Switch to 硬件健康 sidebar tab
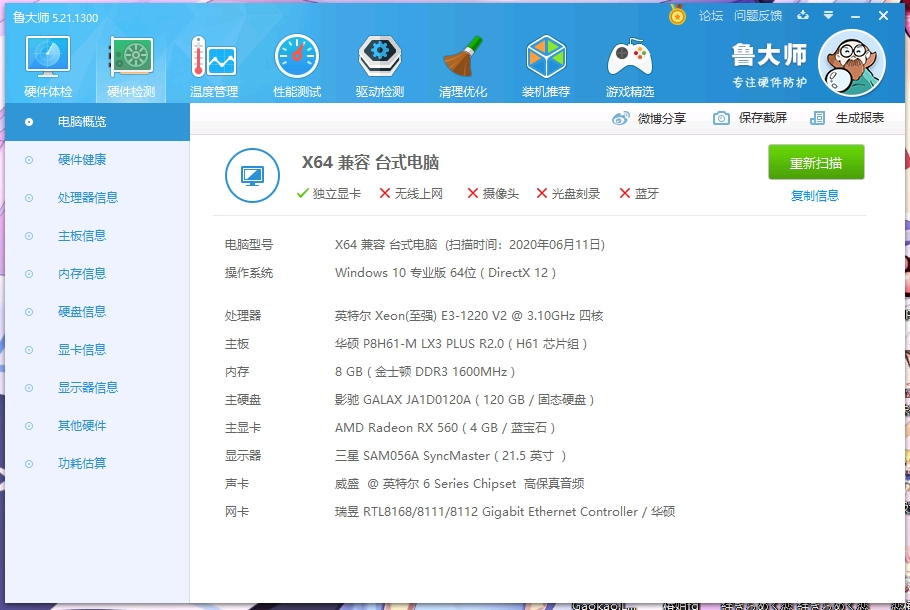This screenshot has height=610, width=910. point(98,160)
